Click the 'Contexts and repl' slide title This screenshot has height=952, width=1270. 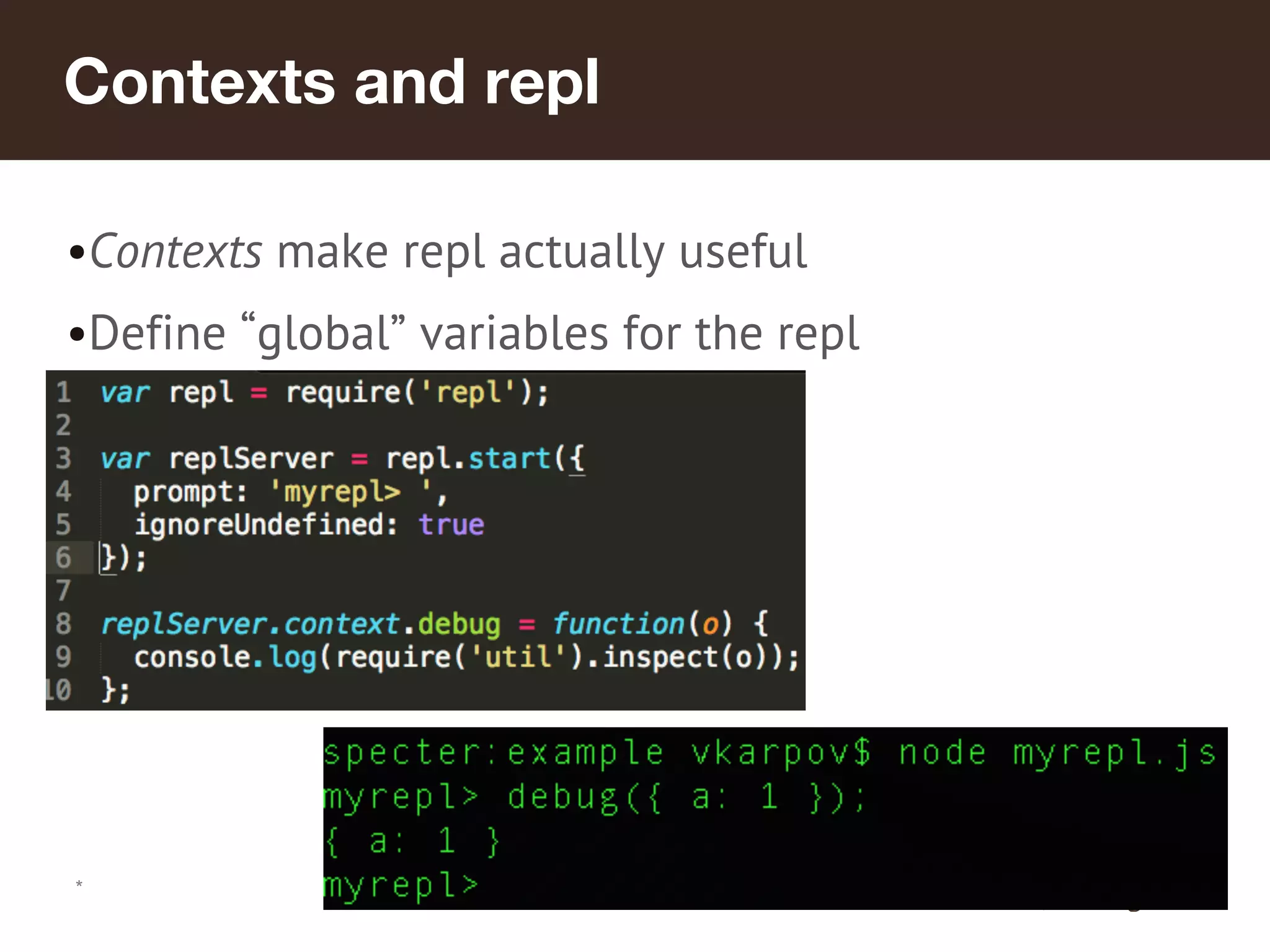click(332, 82)
